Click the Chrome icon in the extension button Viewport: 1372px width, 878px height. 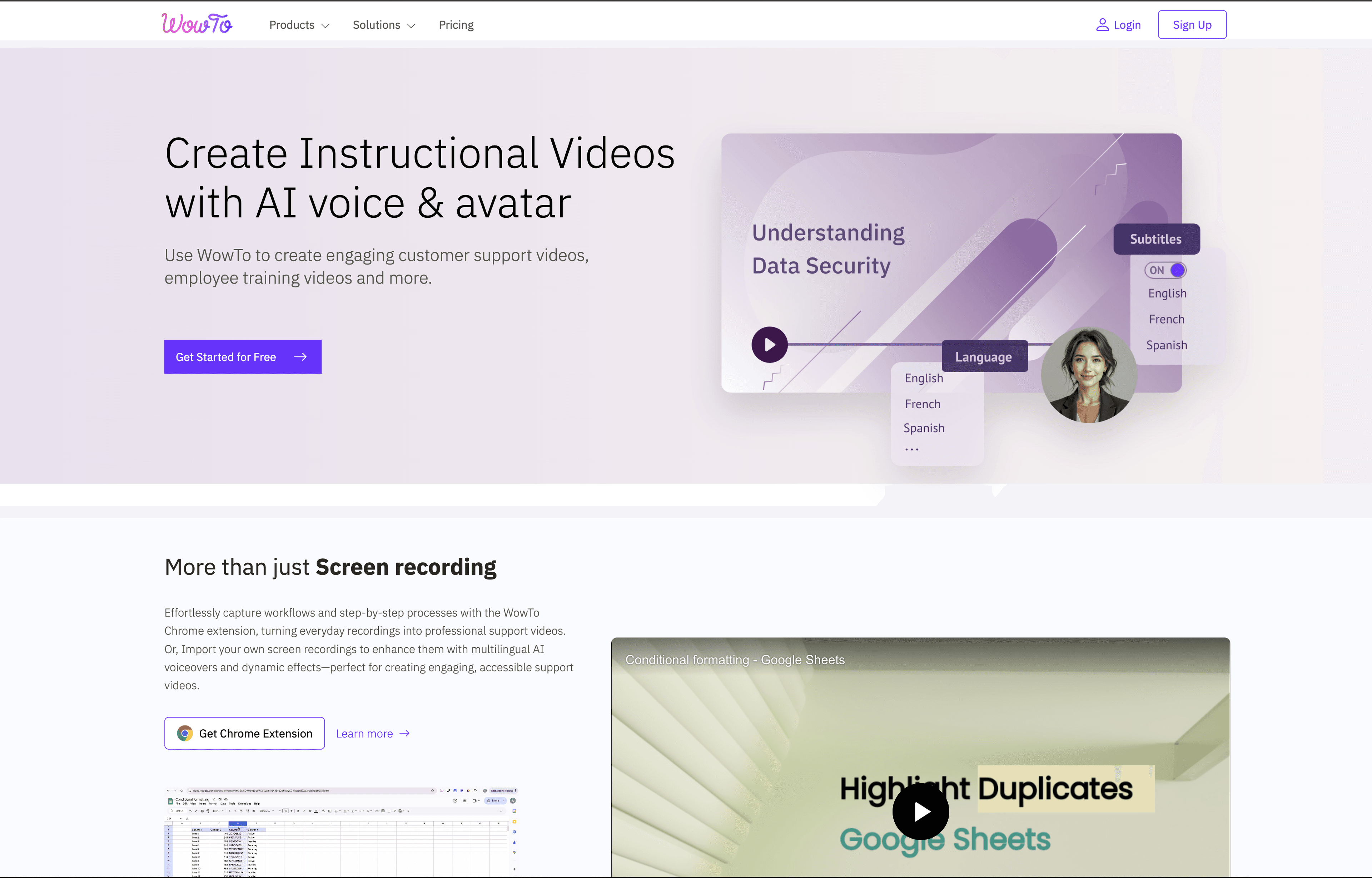pos(185,733)
